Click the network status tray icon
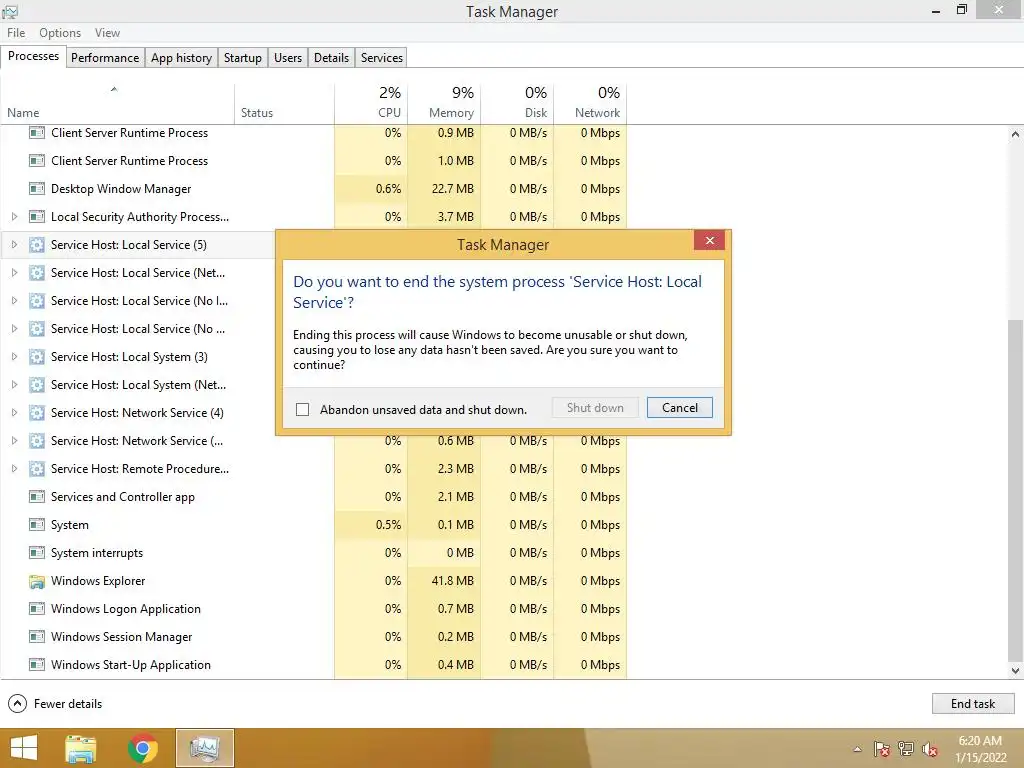Image resolution: width=1024 pixels, height=768 pixels. tap(906, 748)
